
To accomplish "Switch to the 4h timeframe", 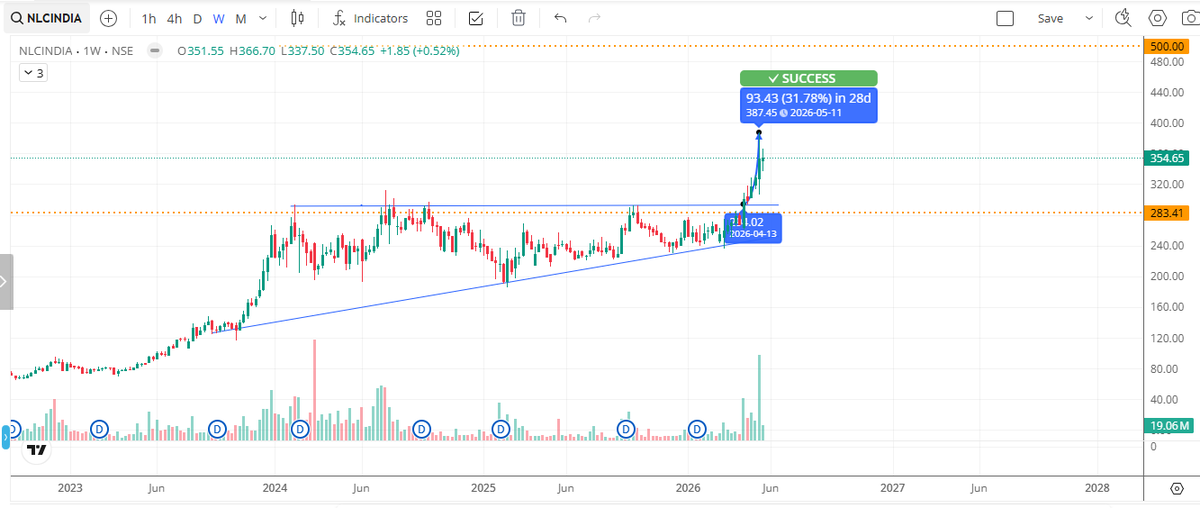I will click(x=174, y=18).
